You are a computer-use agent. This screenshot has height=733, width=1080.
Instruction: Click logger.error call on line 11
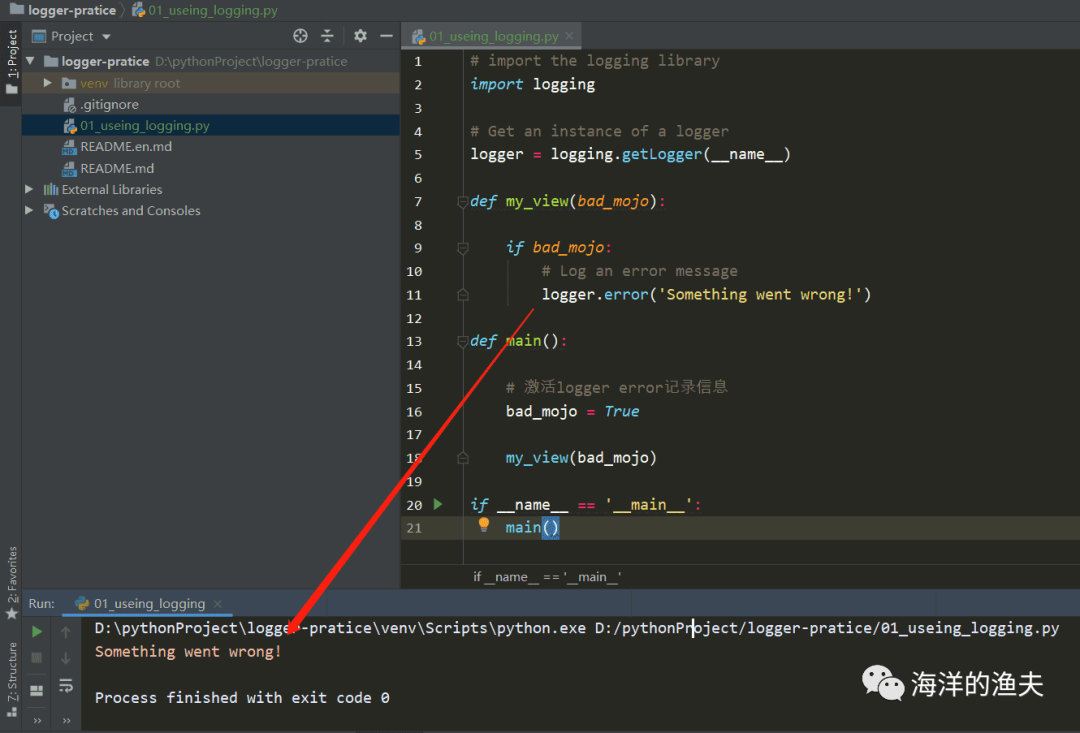click(x=706, y=295)
